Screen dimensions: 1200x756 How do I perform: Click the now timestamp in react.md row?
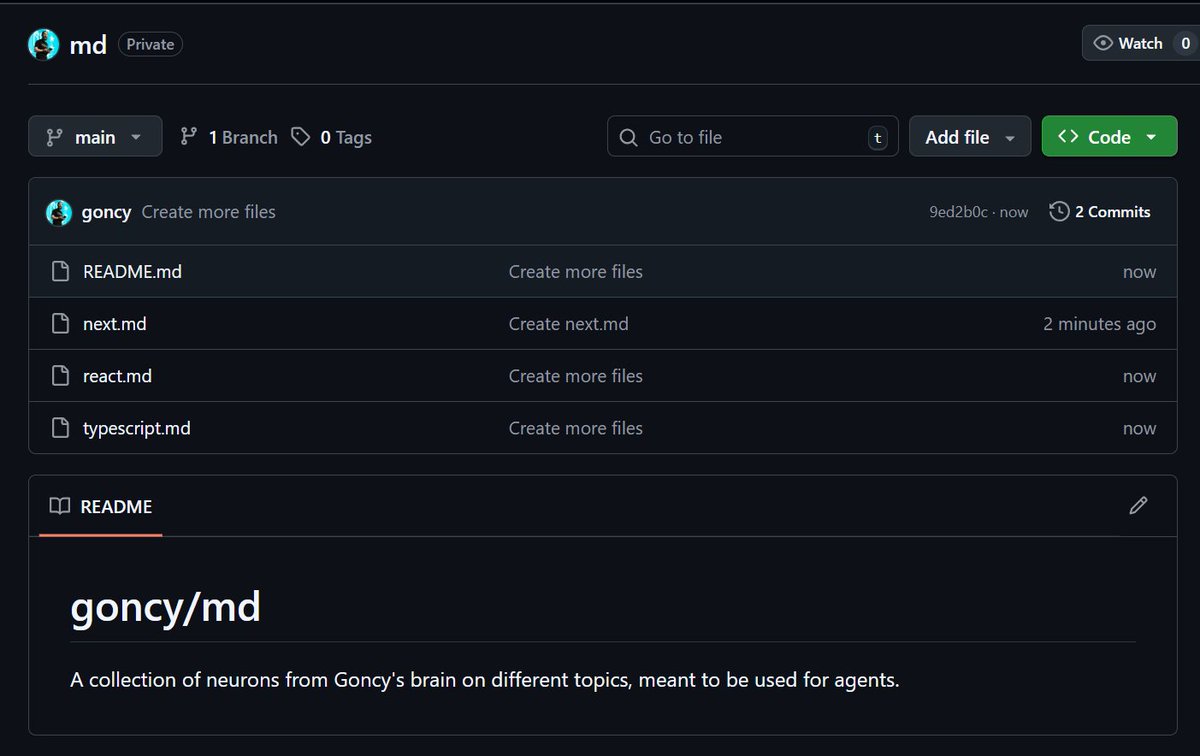pyautogui.click(x=1139, y=377)
